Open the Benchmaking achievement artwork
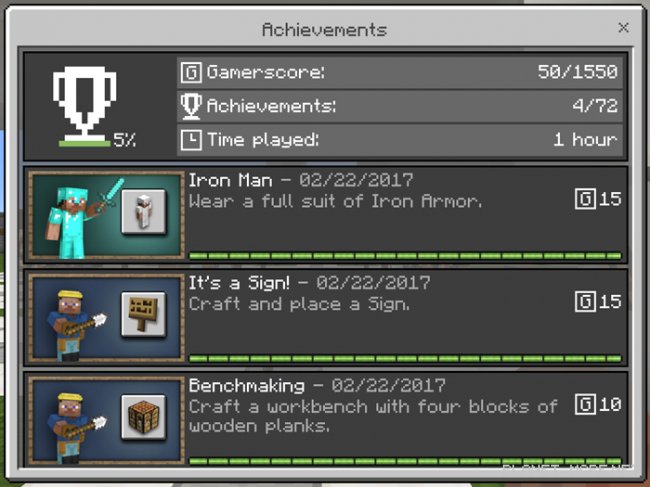 107,420
